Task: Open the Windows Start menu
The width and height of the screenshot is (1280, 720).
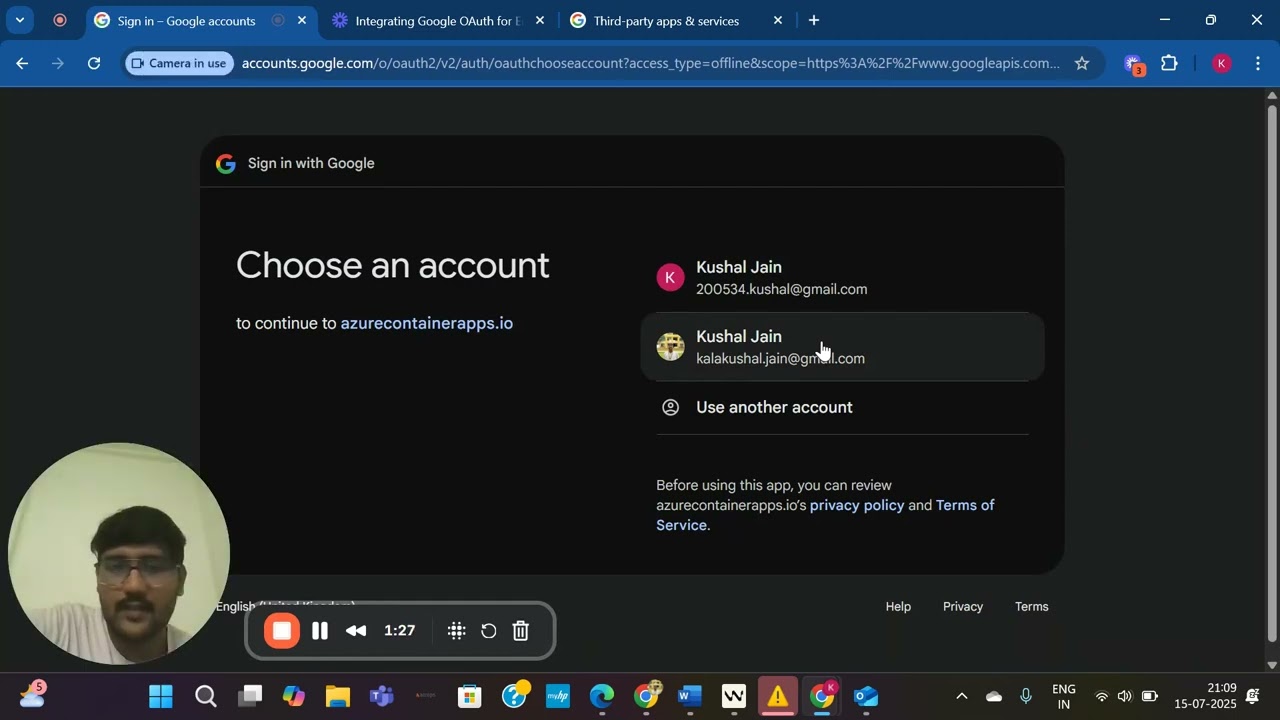Action: point(161,696)
